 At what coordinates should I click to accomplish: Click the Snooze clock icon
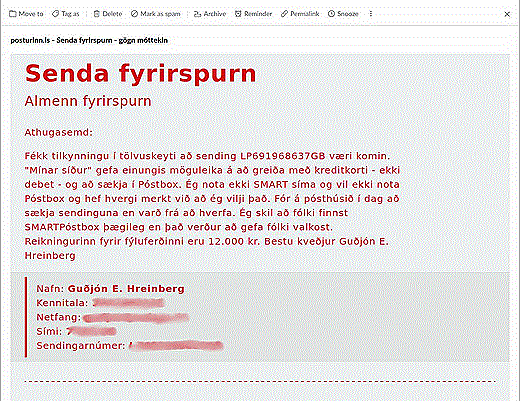(x=331, y=14)
